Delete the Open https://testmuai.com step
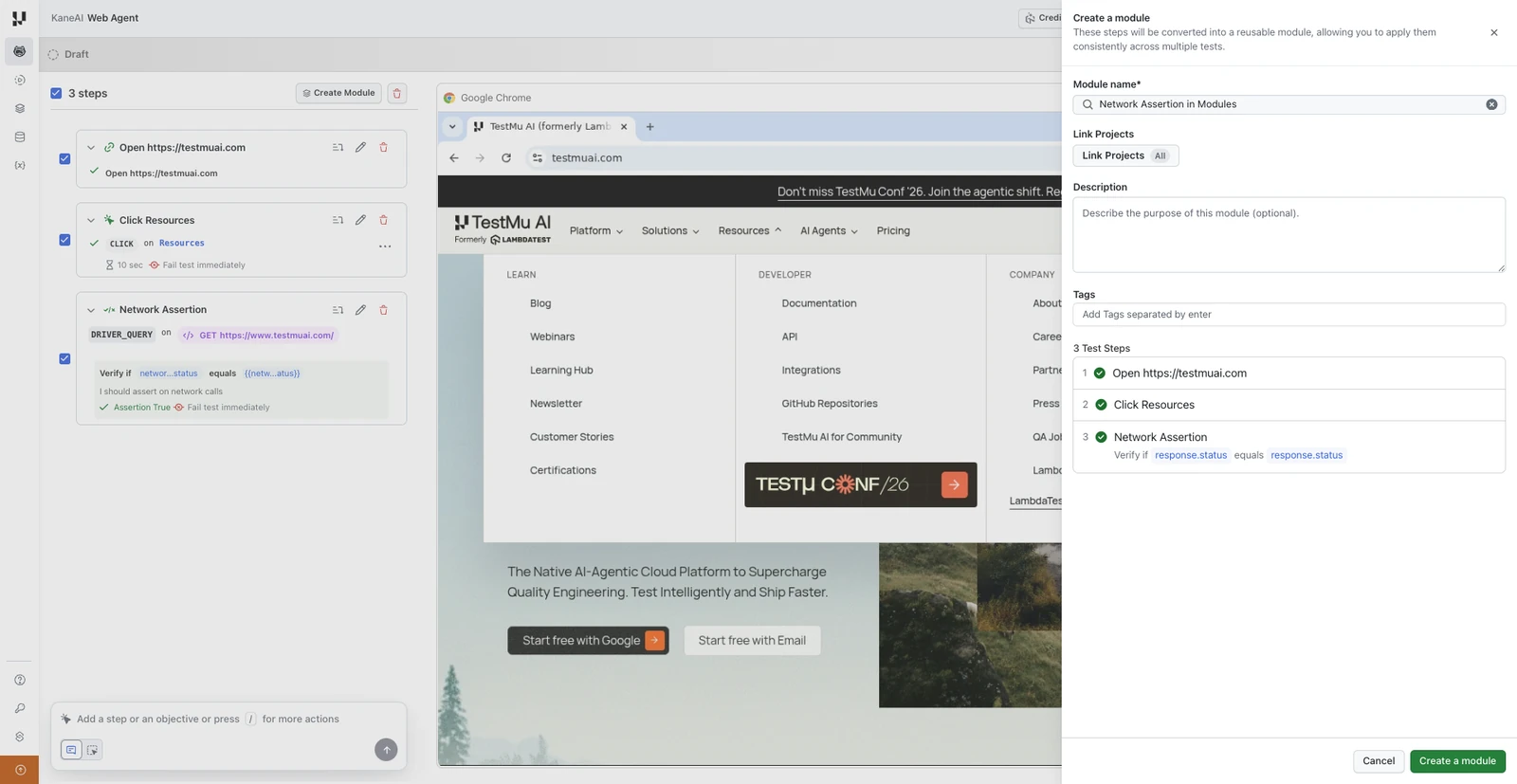Viewport: 1517px width, 784px height. coord(383,147)
